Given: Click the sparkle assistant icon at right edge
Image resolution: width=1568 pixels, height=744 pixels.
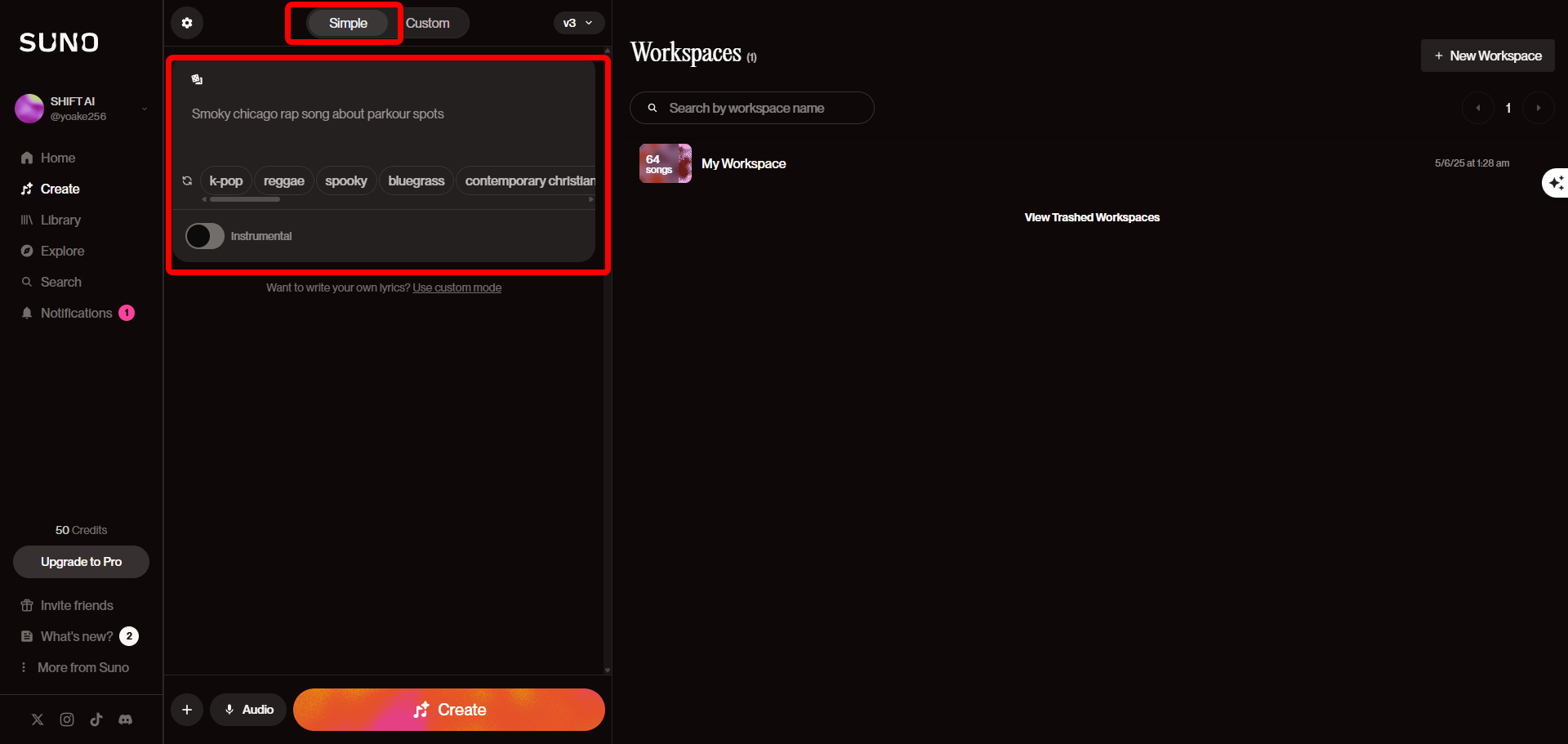Looking at the screenshot, I should coord(1556,183).
